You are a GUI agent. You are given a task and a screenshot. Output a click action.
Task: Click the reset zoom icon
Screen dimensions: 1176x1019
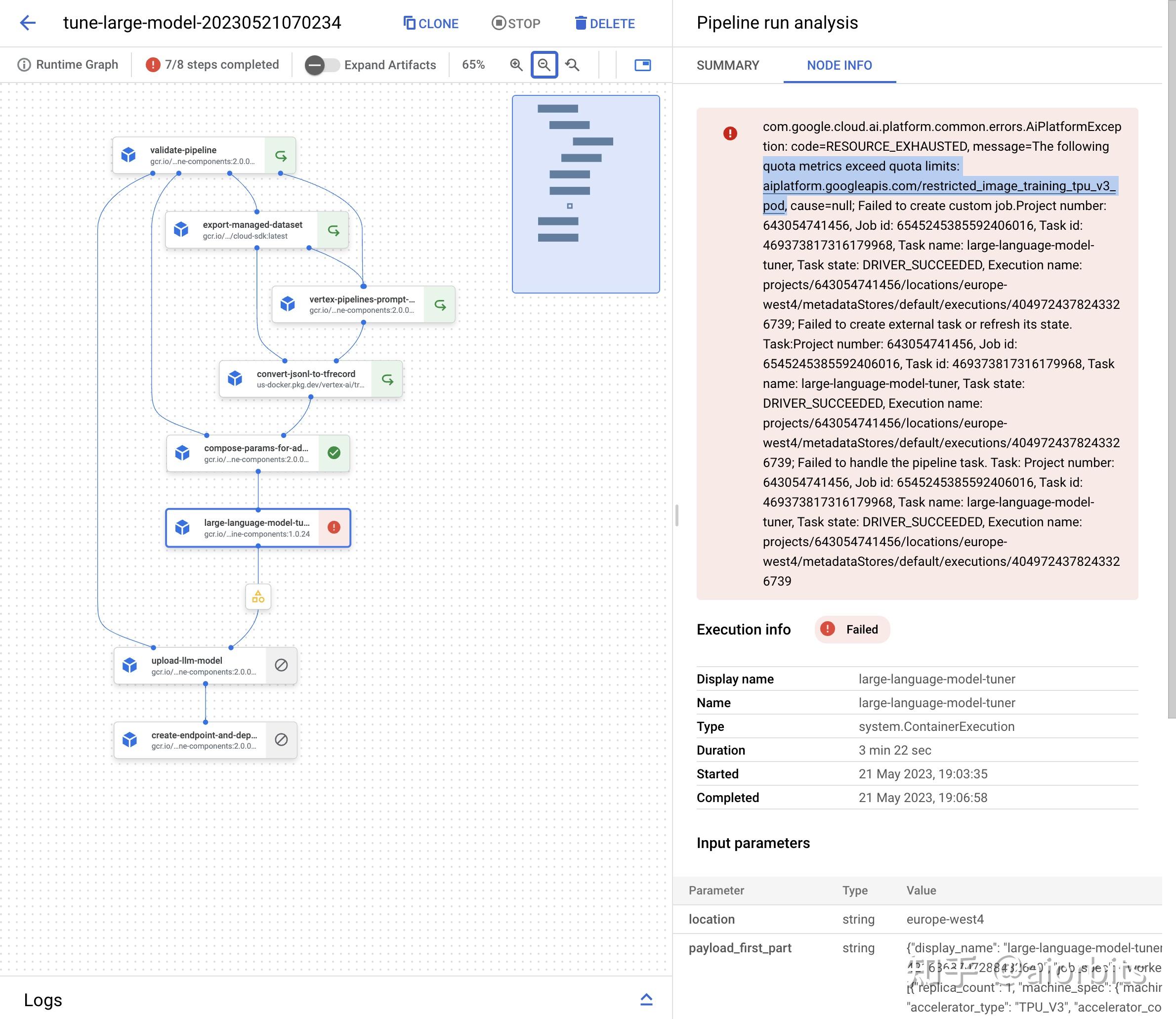pyautogui.click(x=572, y=65)
